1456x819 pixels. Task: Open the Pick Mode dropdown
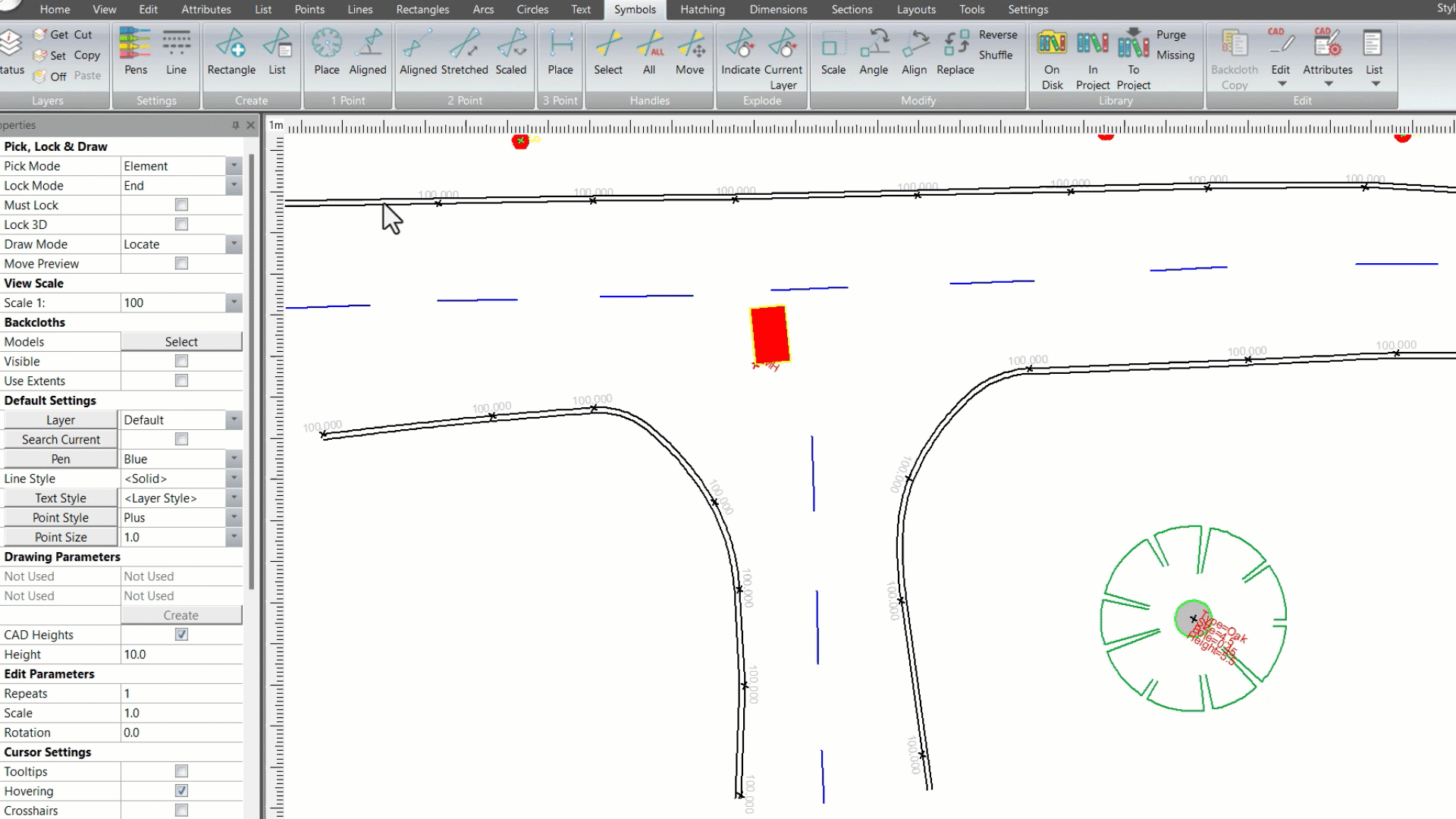click(234, 165)
